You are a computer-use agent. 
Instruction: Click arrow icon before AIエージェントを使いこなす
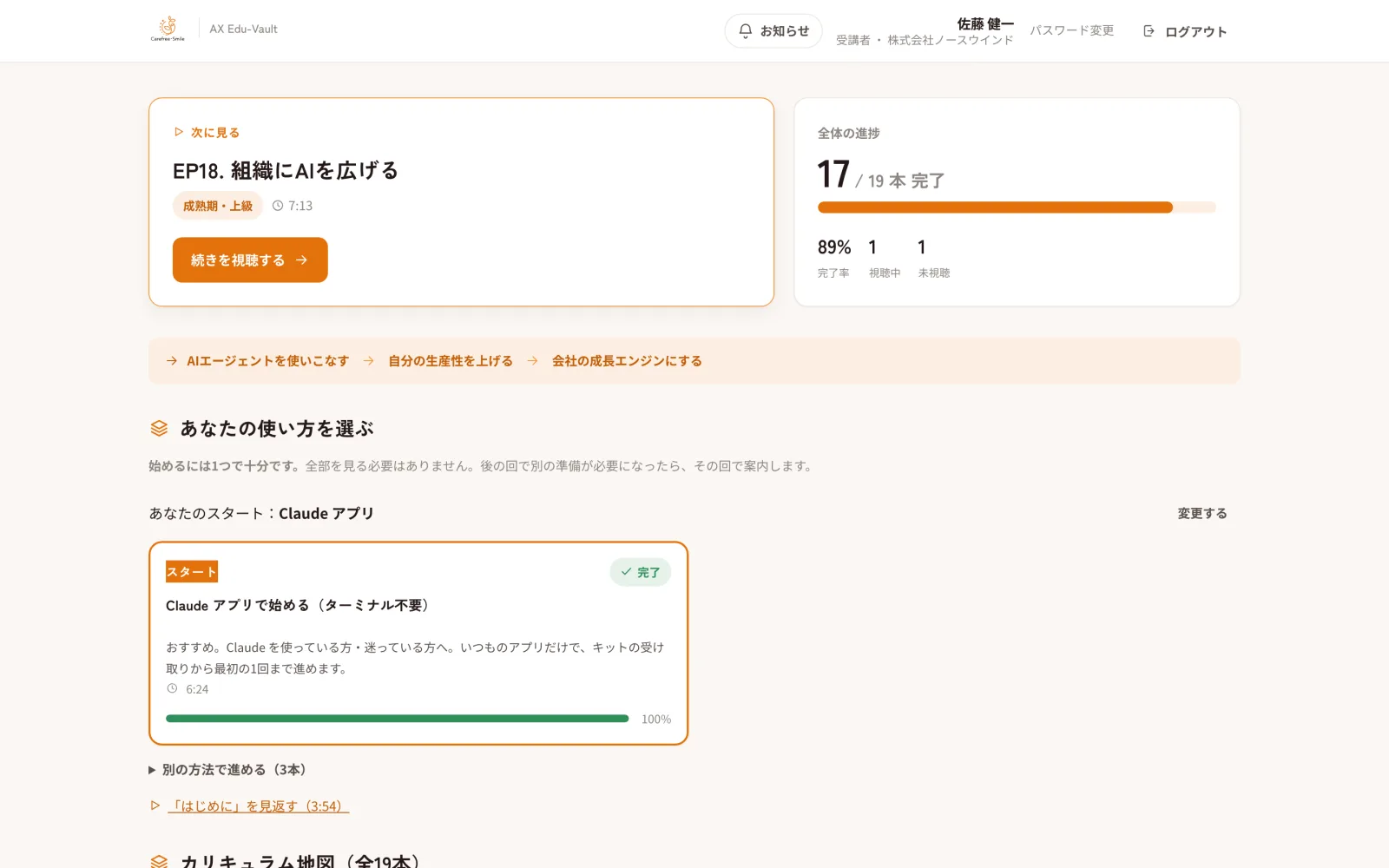tap(172, 360)
